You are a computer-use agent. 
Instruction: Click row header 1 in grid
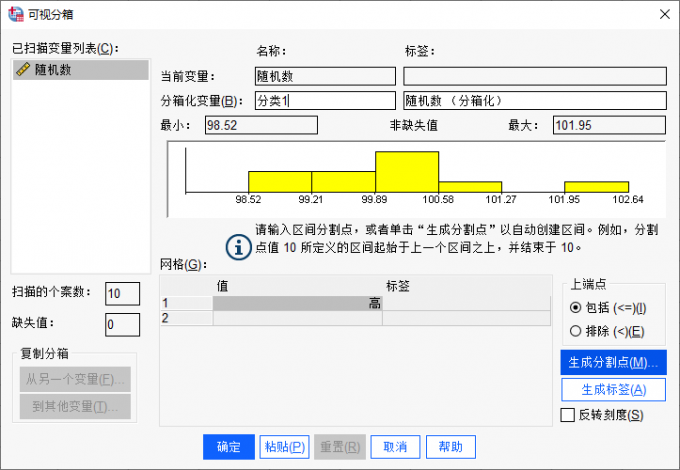pos(186,303)
